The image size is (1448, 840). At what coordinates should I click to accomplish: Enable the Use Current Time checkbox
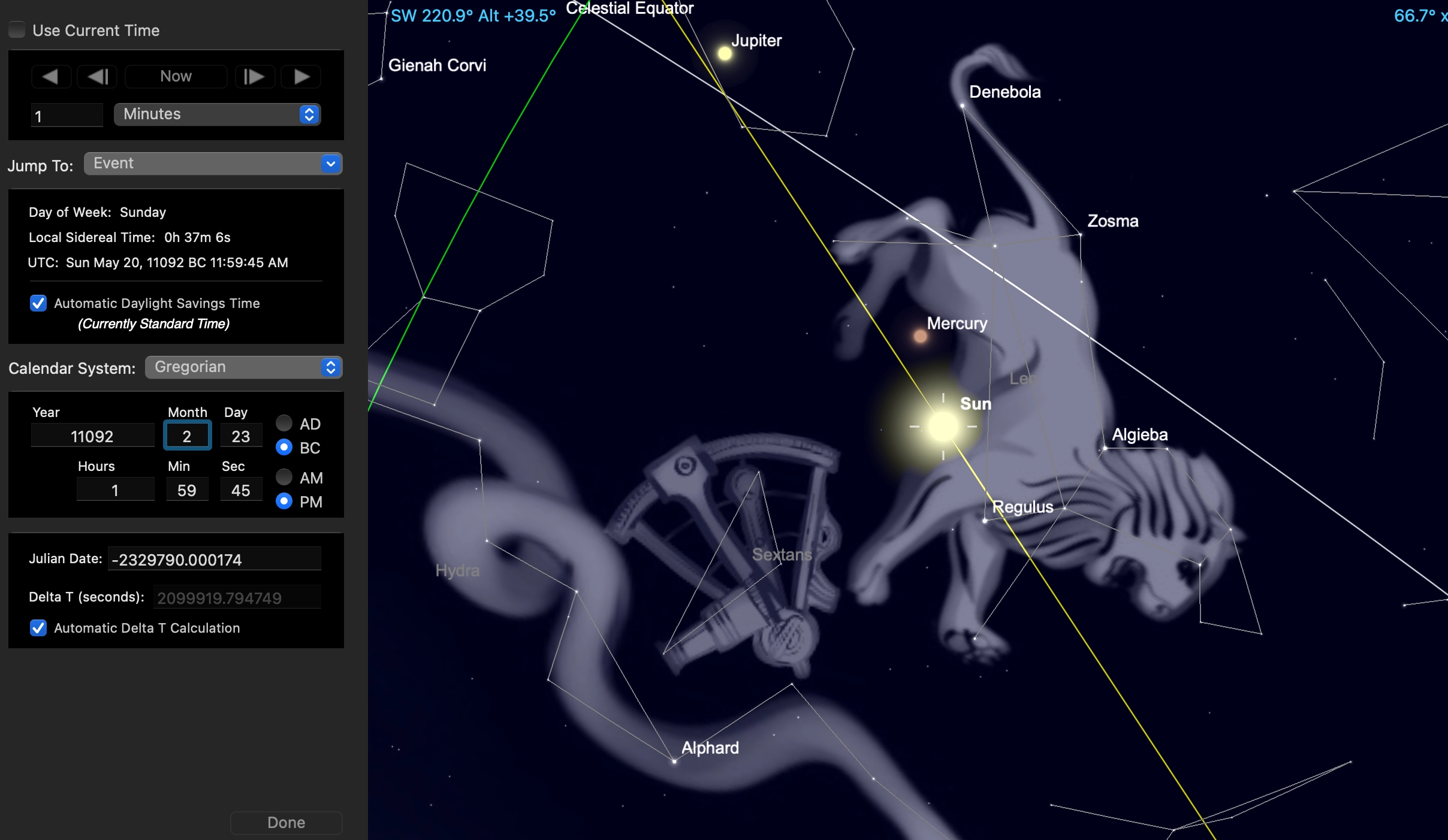click(x=17, y=30)
